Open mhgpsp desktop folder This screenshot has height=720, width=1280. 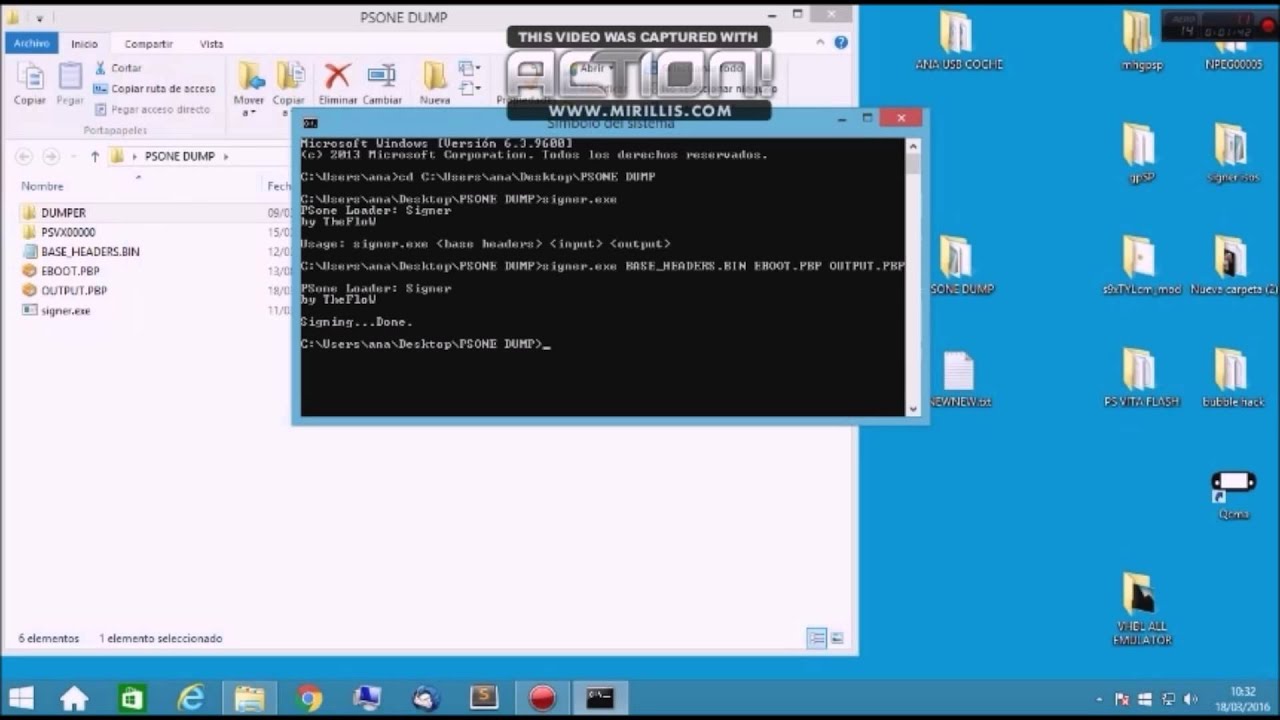tap(1140, 42)
